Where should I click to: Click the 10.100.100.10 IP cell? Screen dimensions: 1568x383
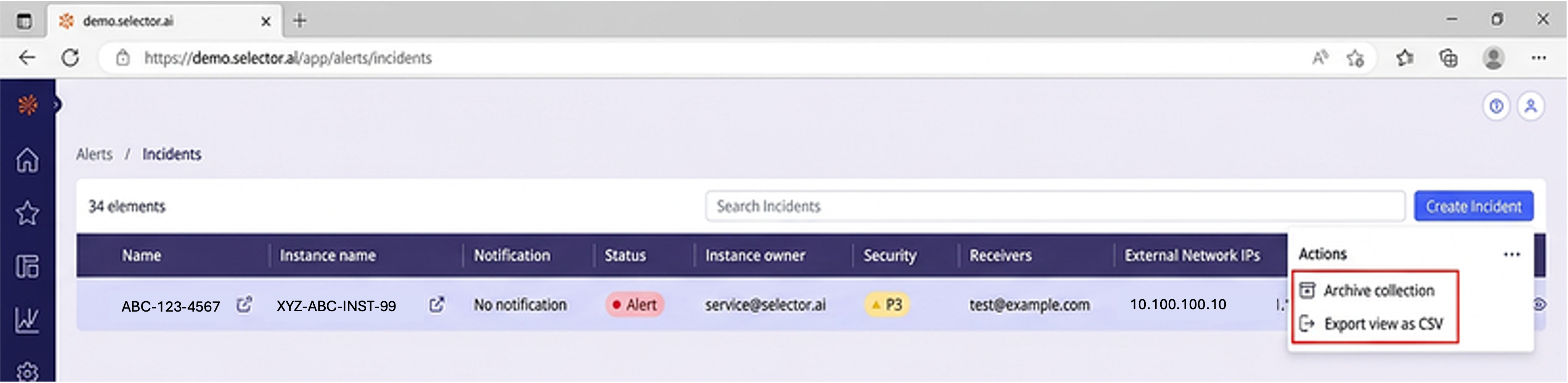pyautogui.click(x=1178, y=304)
